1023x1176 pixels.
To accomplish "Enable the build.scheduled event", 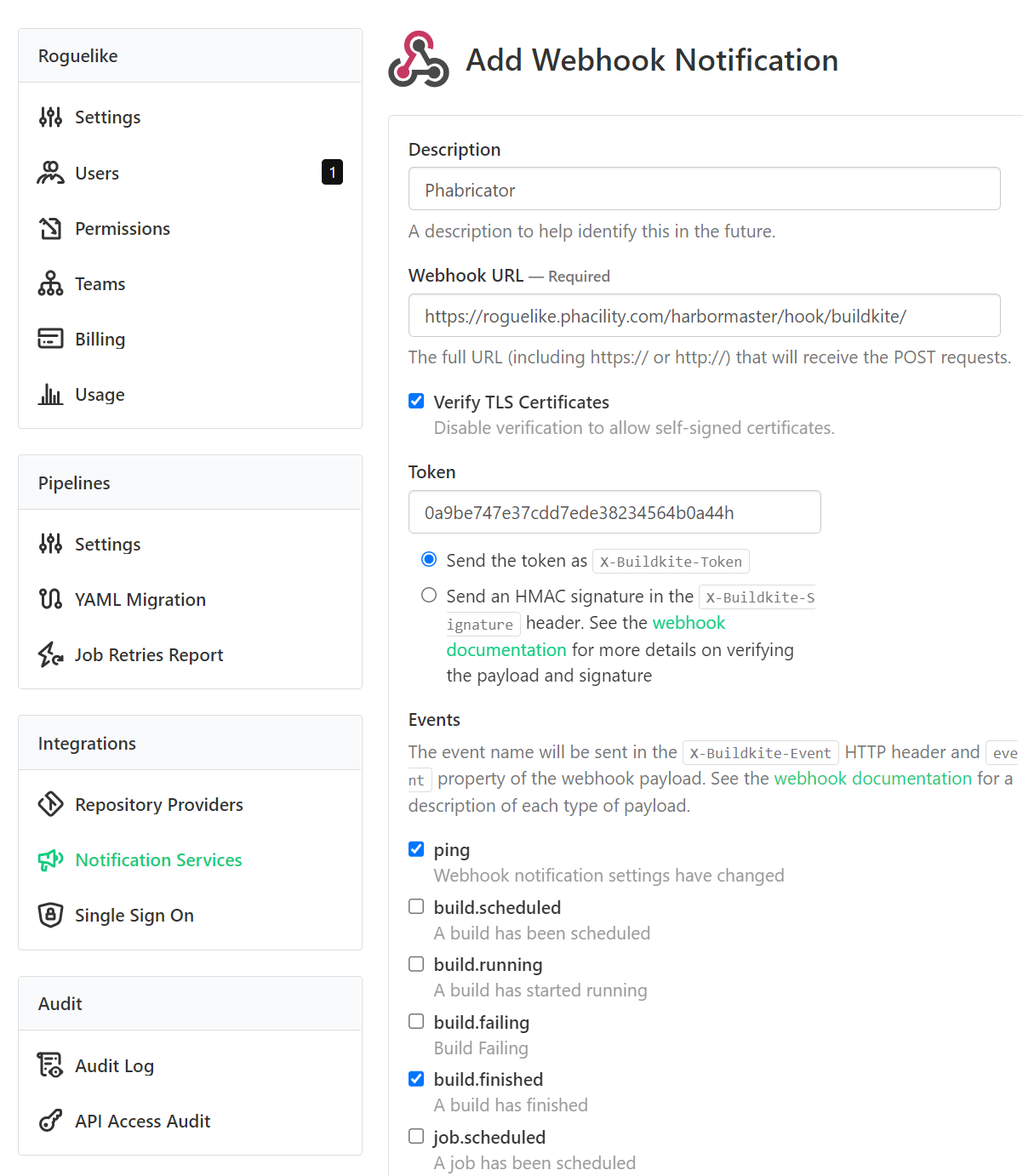I will [416, 906].
